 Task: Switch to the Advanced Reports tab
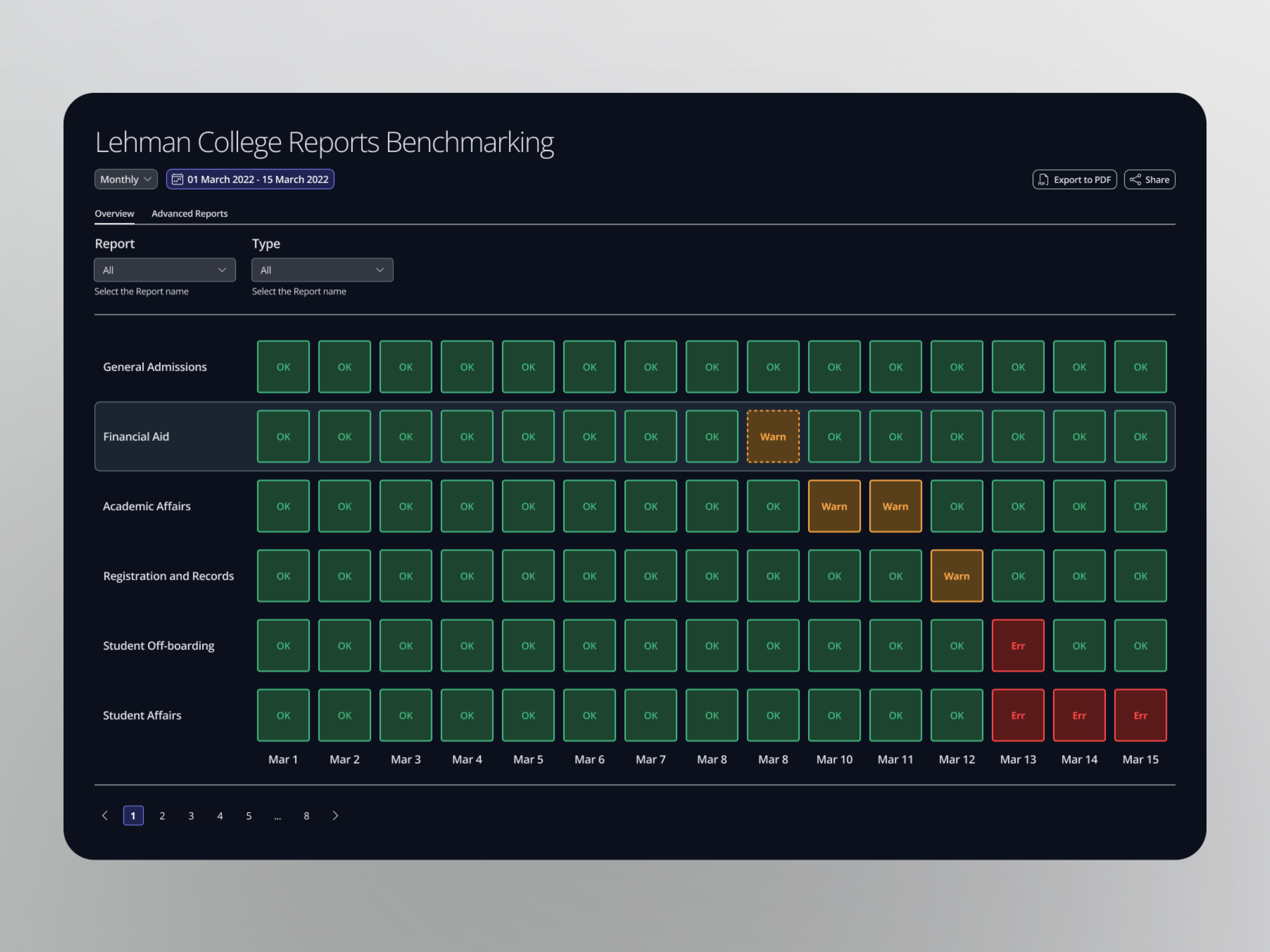(x=190, y=213)
